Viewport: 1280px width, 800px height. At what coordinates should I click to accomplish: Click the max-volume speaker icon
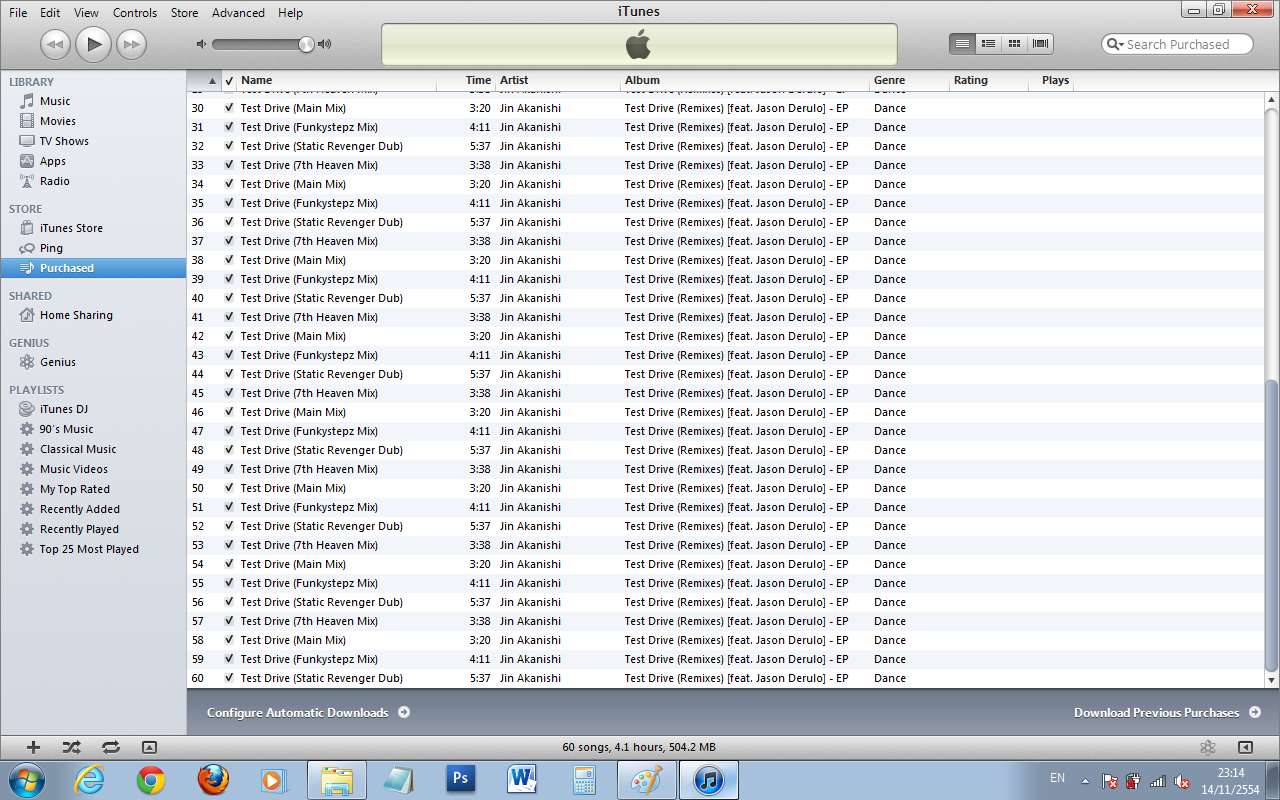tap(324, 44)
